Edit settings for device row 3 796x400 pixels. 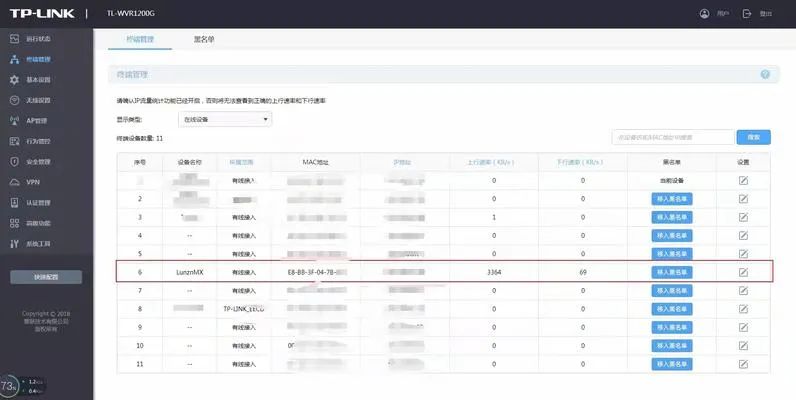coord(743,217)
